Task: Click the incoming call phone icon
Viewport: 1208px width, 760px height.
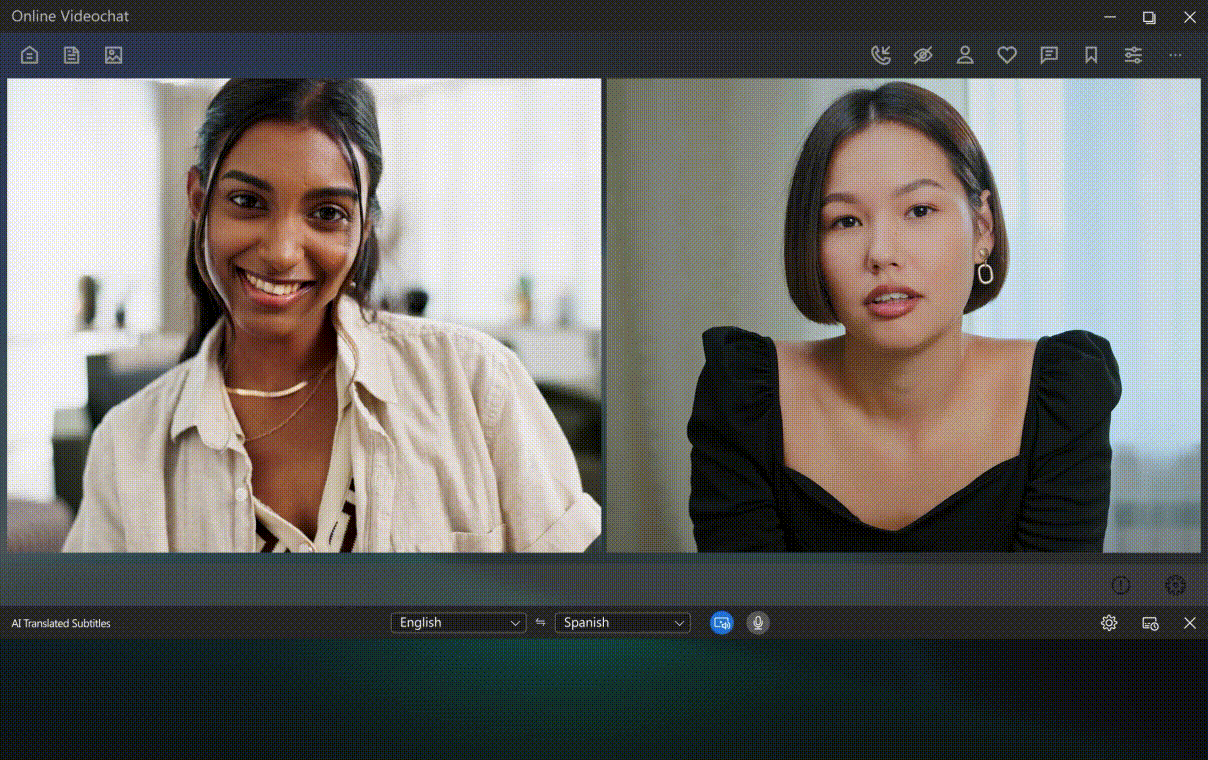Action: (881, 56)
